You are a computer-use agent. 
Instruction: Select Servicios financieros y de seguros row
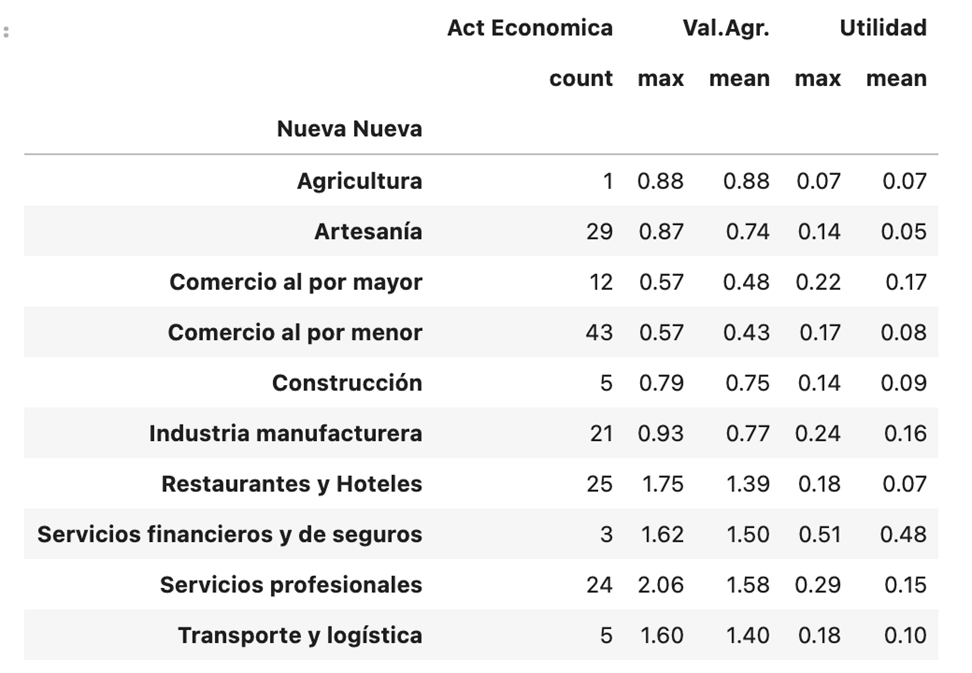coord(481,534)
